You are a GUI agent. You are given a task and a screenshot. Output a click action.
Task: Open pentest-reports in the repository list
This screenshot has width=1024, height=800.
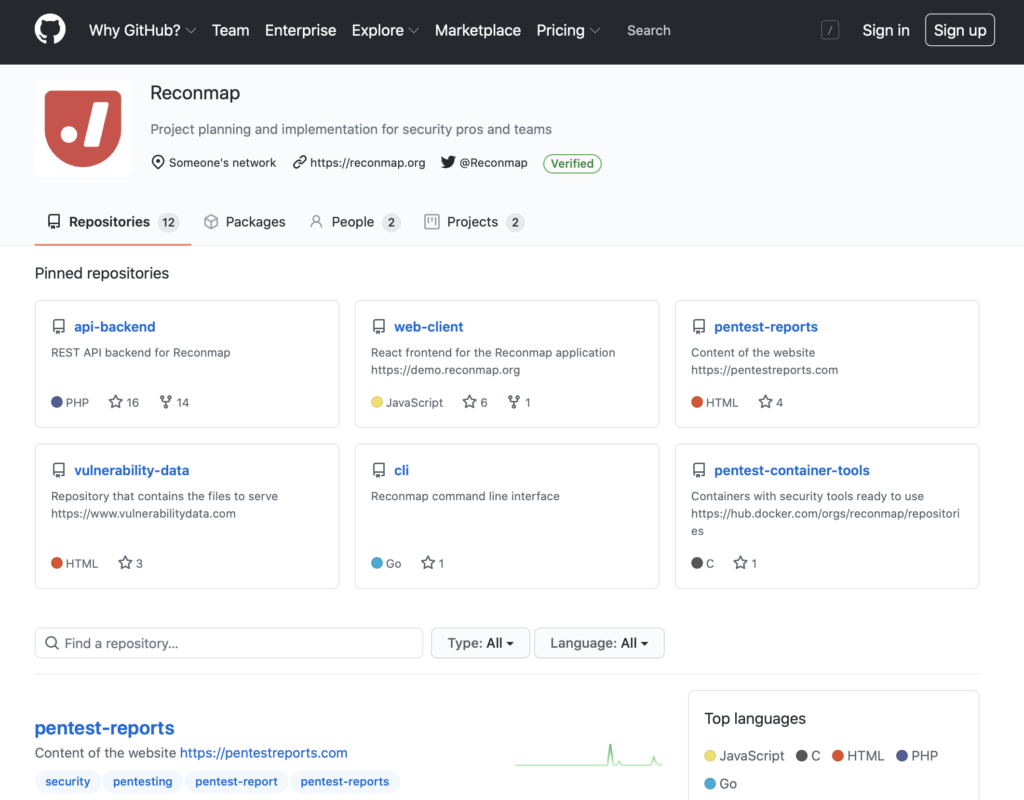[104, 728]
